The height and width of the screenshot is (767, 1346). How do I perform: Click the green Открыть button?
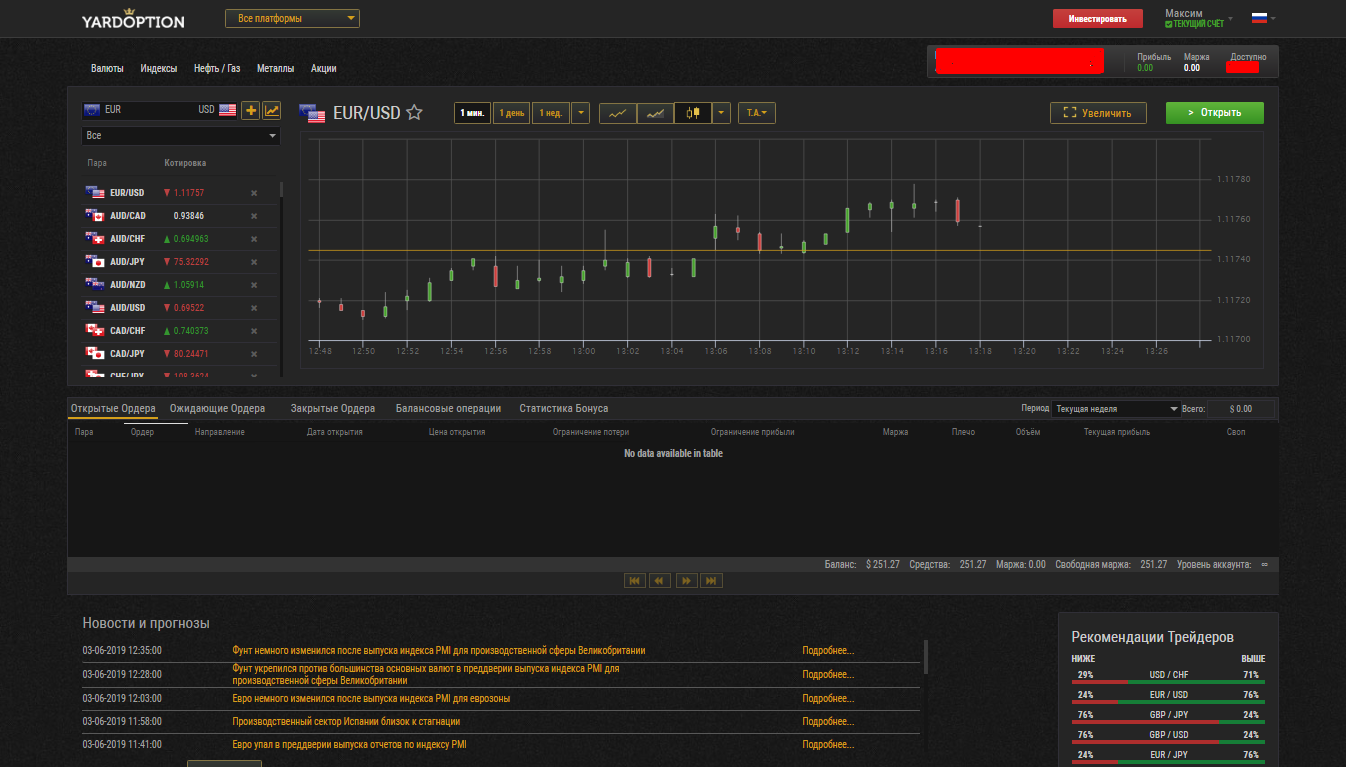[x=1214, y=113]
